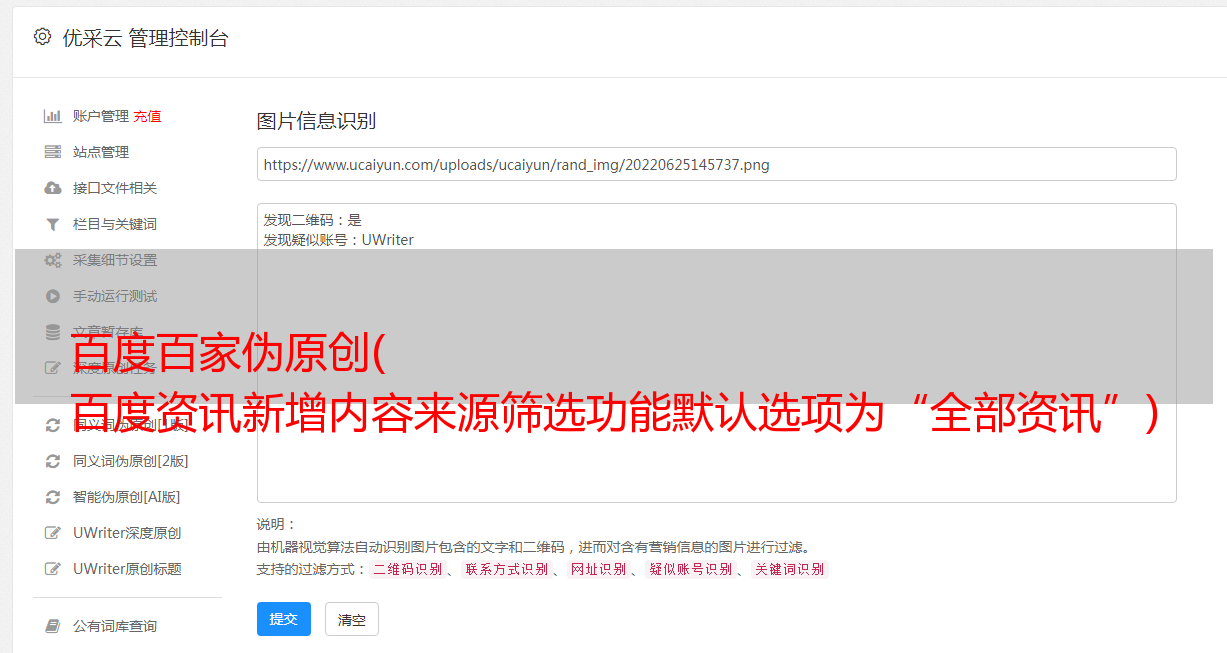This screenshot has width=1227, height=653.
Task: Click the 联系方式识别 tag
Action: (506, 569)
